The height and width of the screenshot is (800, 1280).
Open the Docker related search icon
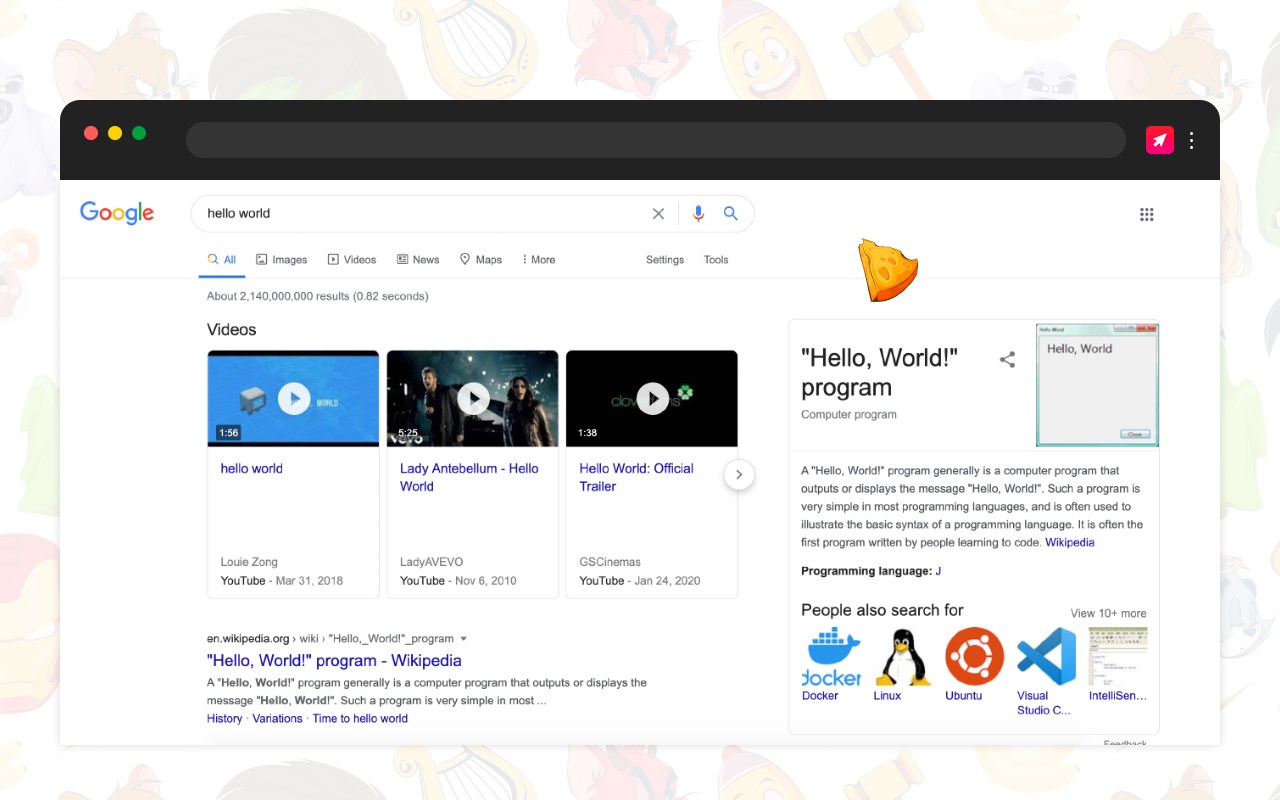pyautogui.click(x=832, y=656)
